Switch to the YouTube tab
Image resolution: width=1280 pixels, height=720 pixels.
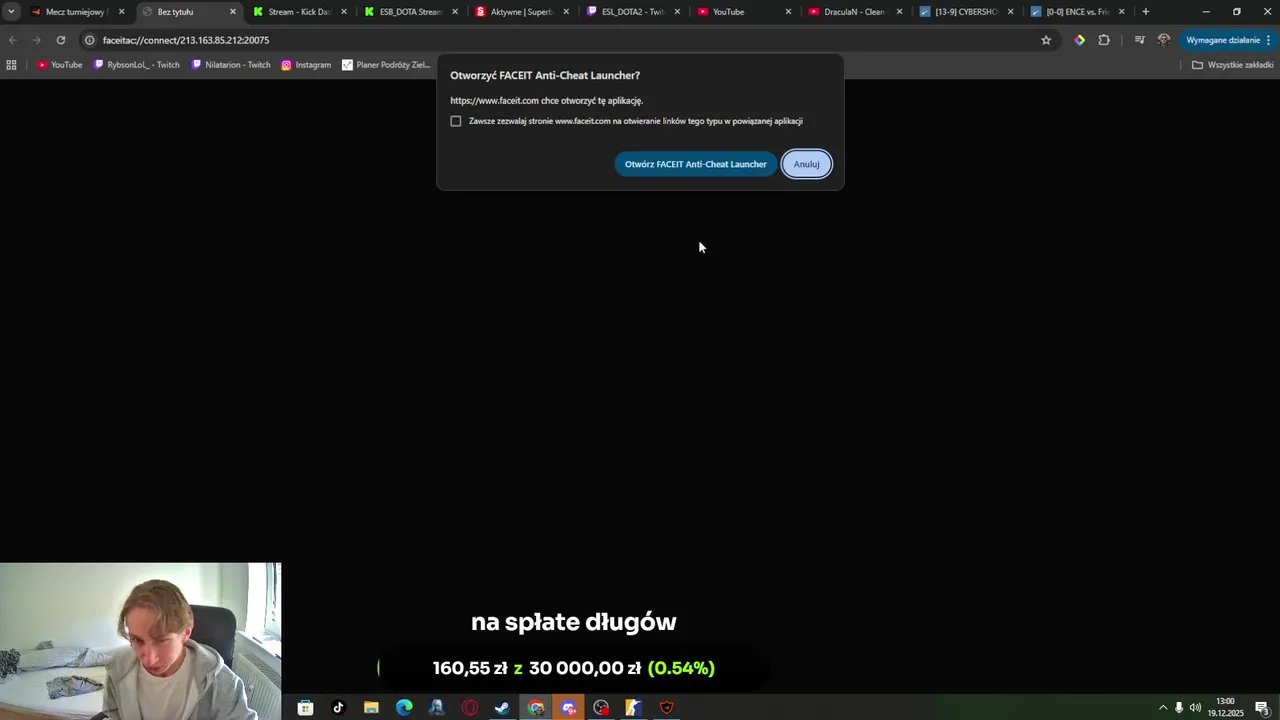tap(742, 12)
